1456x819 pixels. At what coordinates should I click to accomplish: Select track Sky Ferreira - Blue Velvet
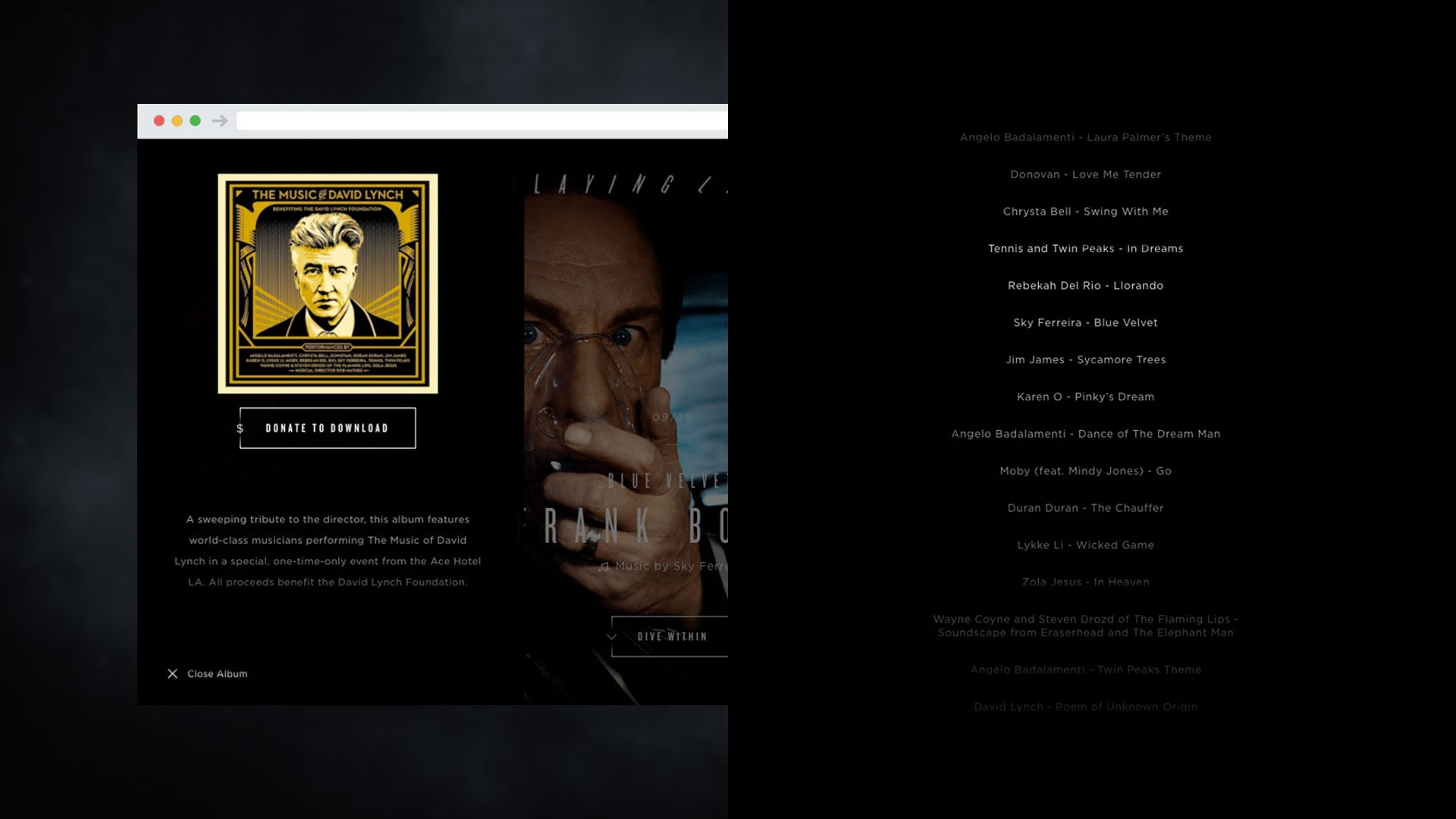(1085, 322)
